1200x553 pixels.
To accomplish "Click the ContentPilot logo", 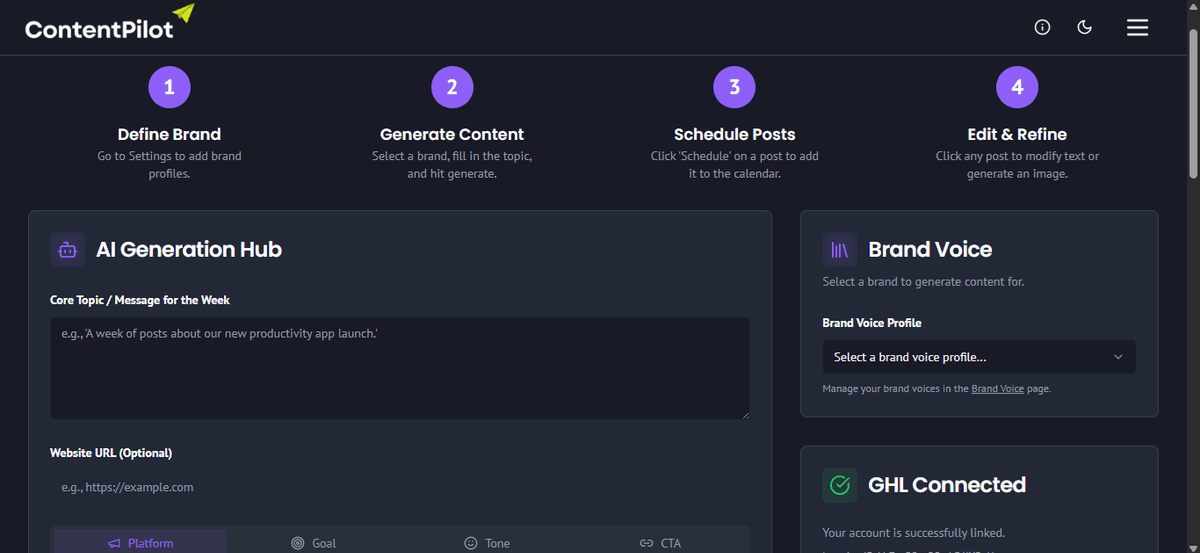I will pyautogui.click(x=110, y=24).
